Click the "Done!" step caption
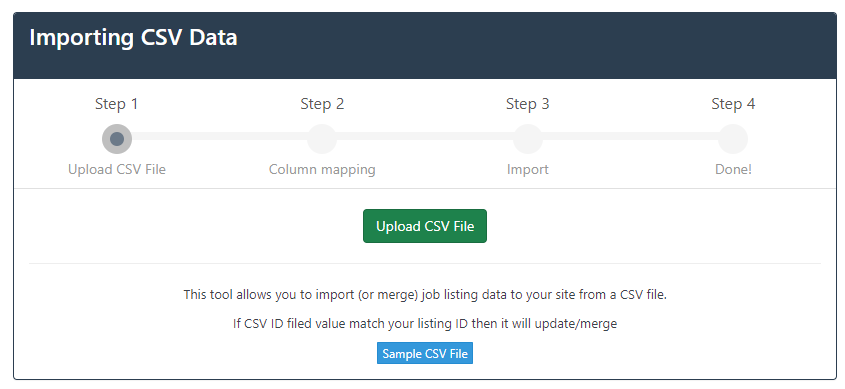Screen dimensions: 845x389 [733, 169]
